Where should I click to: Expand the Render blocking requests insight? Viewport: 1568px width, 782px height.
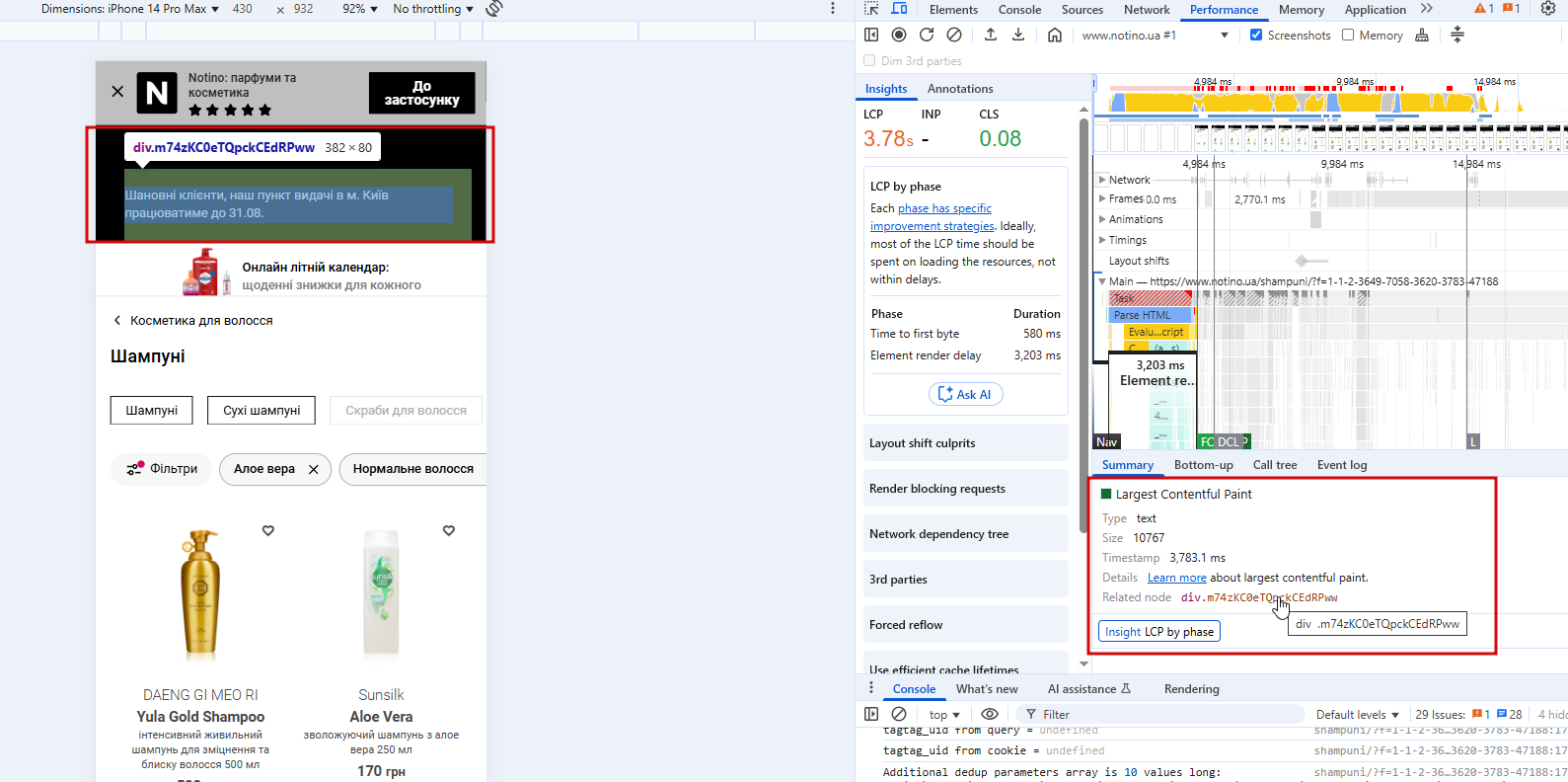966,488
